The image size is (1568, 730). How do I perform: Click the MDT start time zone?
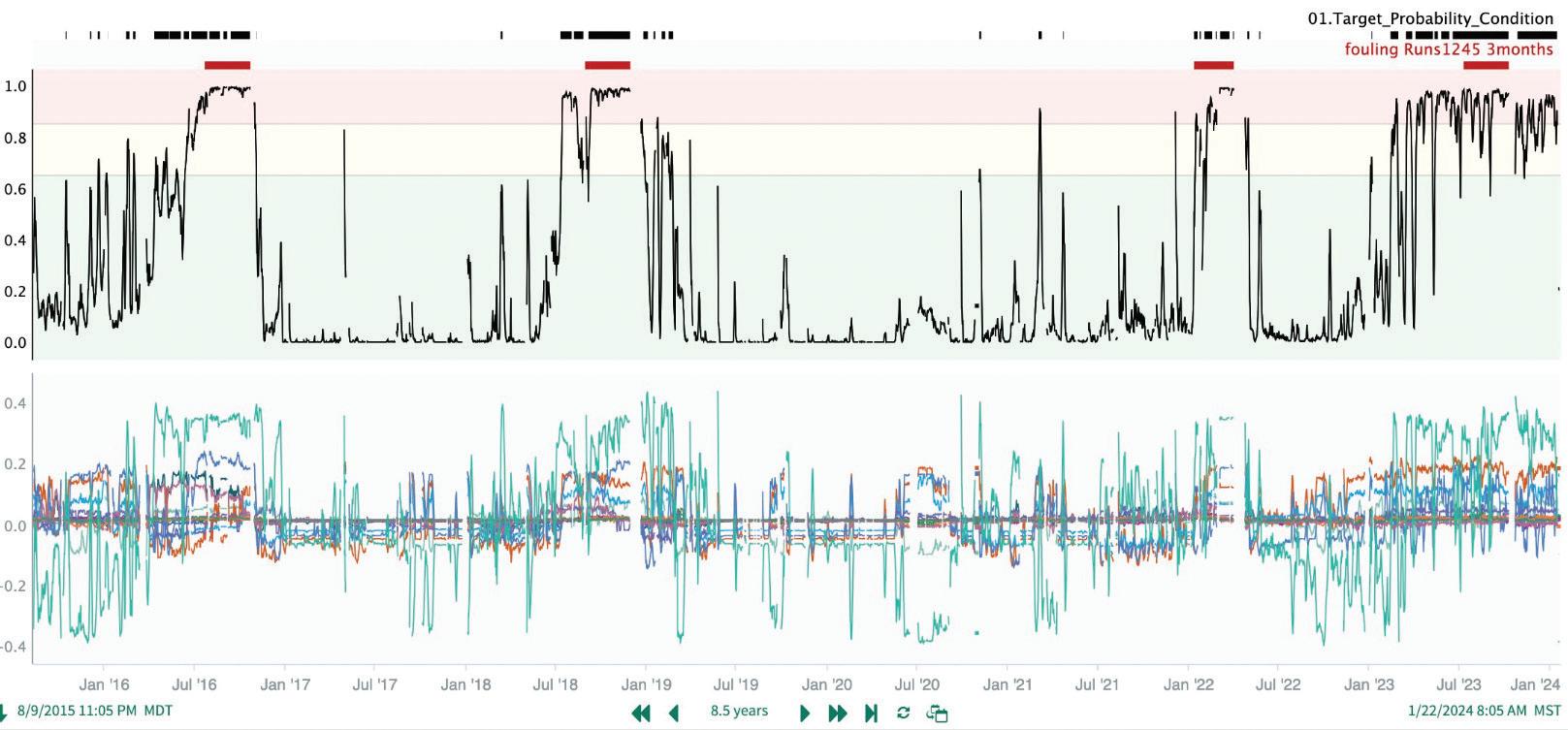point(159,711)
